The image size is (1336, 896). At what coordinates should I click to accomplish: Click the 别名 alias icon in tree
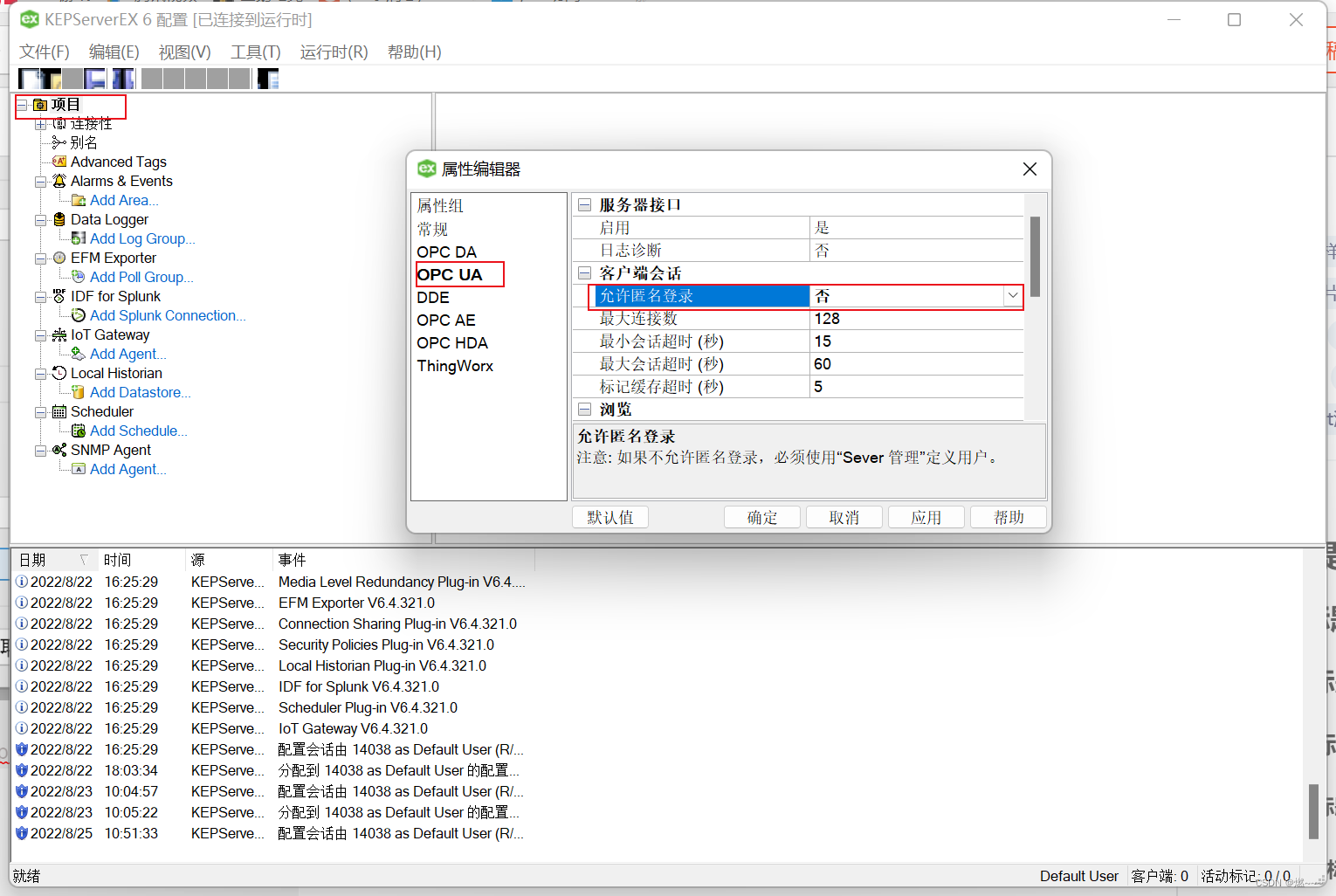point(59,142)
